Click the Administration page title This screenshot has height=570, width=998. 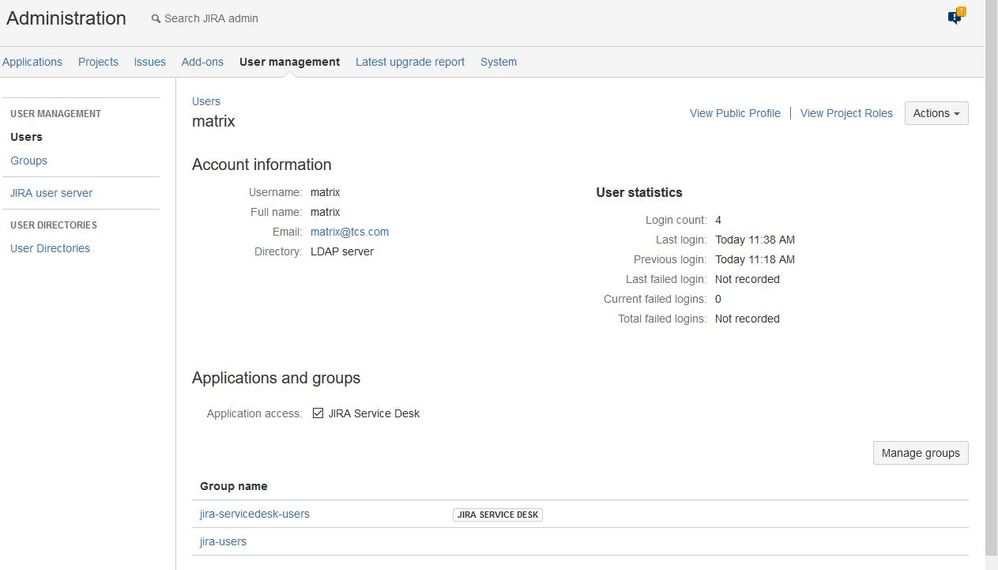coord(66,18)
